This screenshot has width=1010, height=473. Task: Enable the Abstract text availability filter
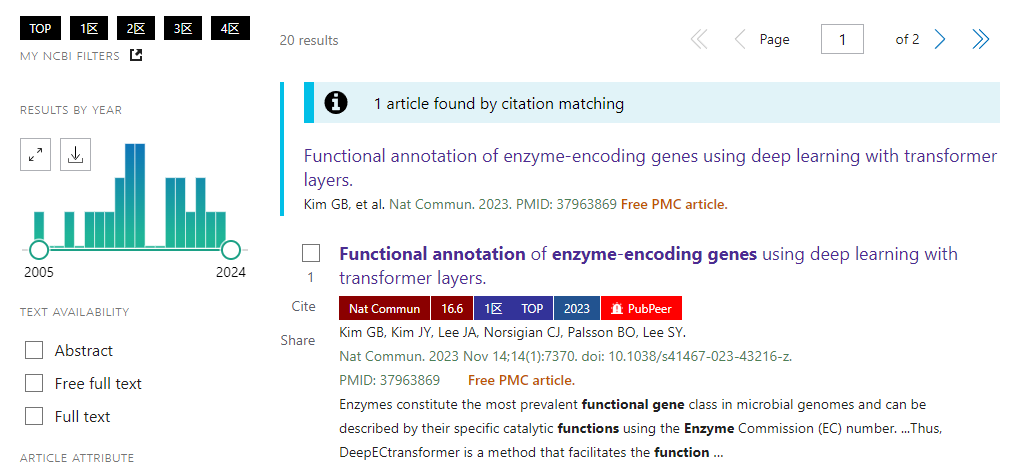(x=34, y=350)
